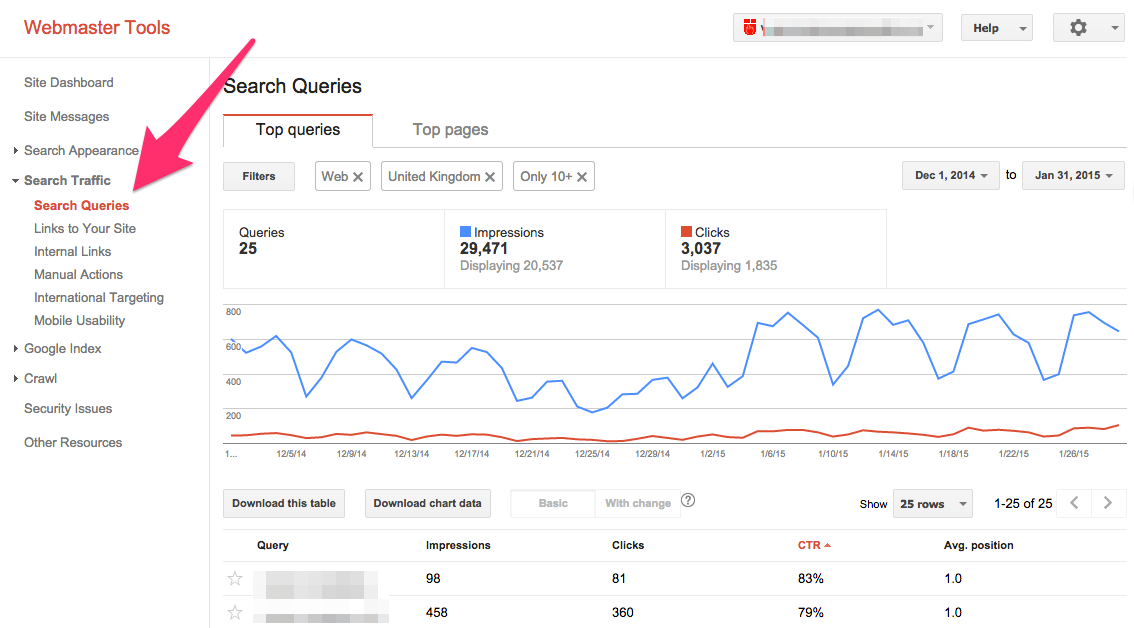Click the Webmaster Tools logo
The image size is (1134, 628).
[97, 27]
